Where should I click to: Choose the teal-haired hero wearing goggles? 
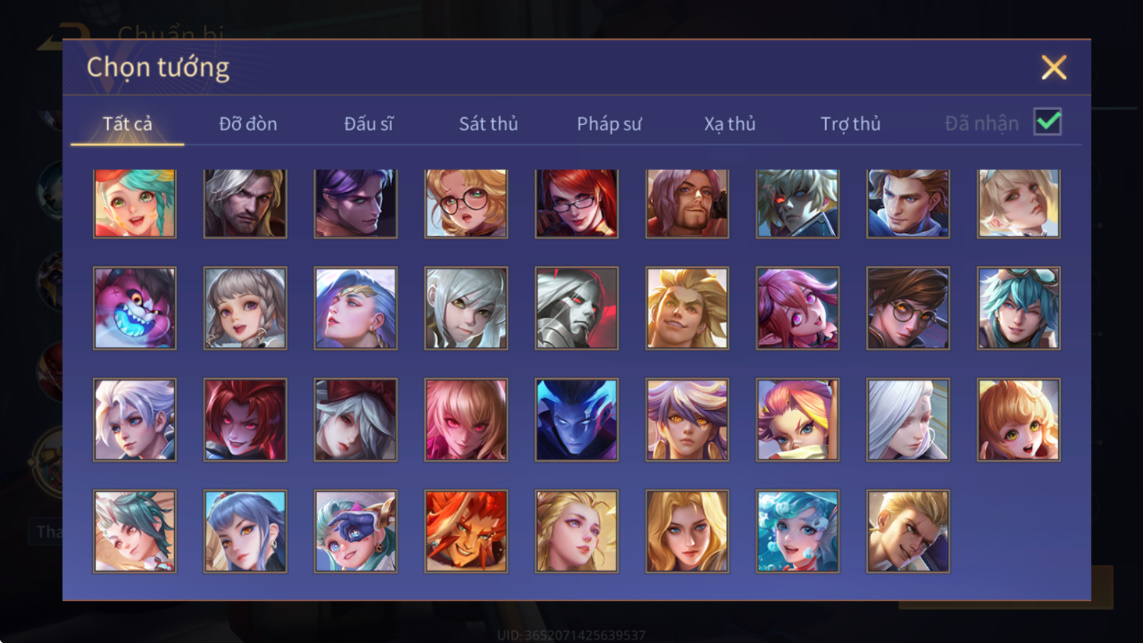[x=1018, y=308]
